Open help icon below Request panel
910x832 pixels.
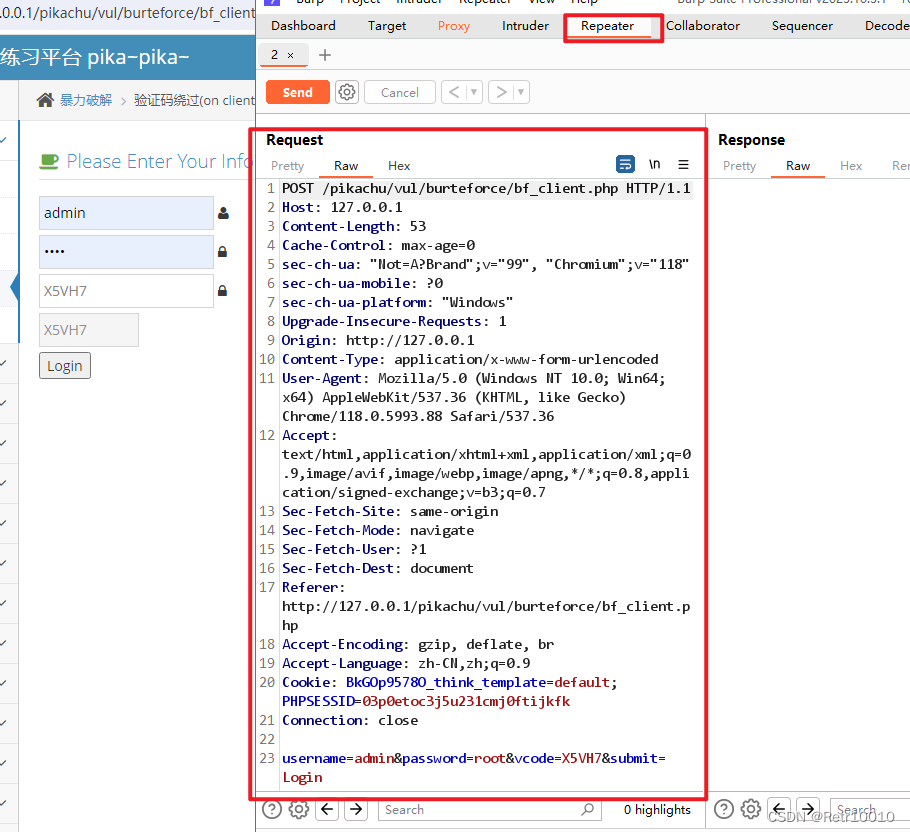[272, 809]
